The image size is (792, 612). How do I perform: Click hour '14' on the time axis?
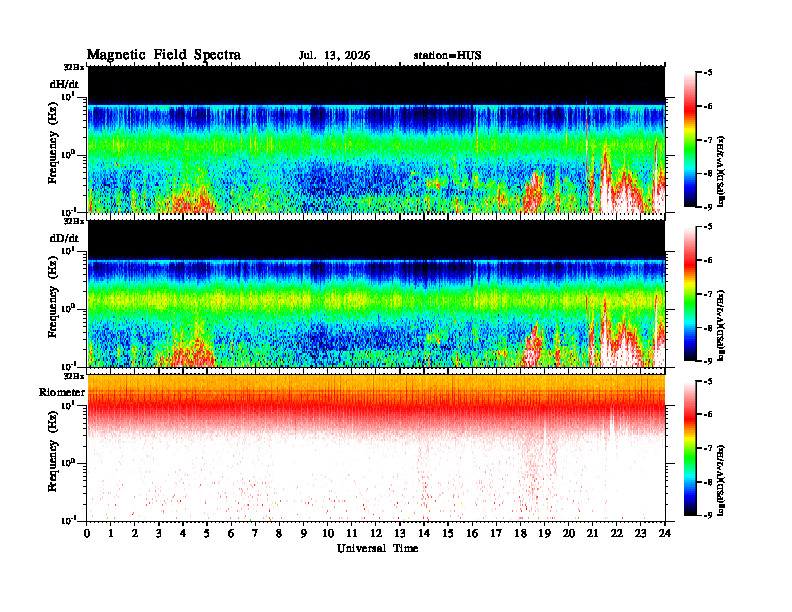[424, 533]
